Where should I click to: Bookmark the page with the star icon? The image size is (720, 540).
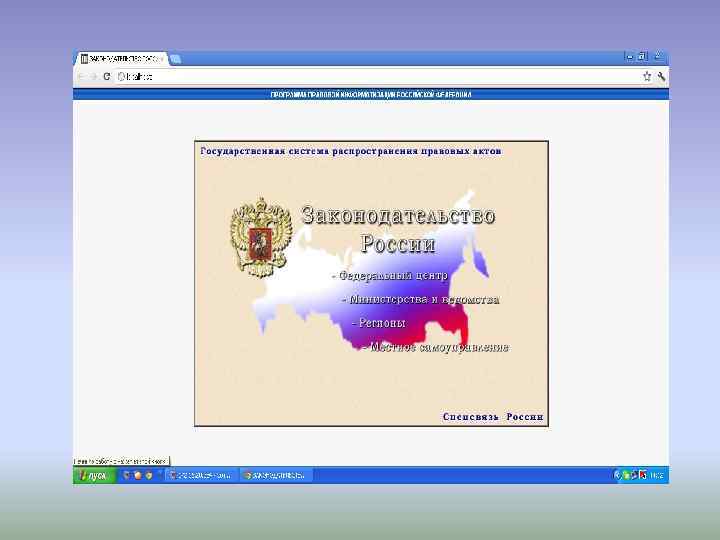(647, 77)
